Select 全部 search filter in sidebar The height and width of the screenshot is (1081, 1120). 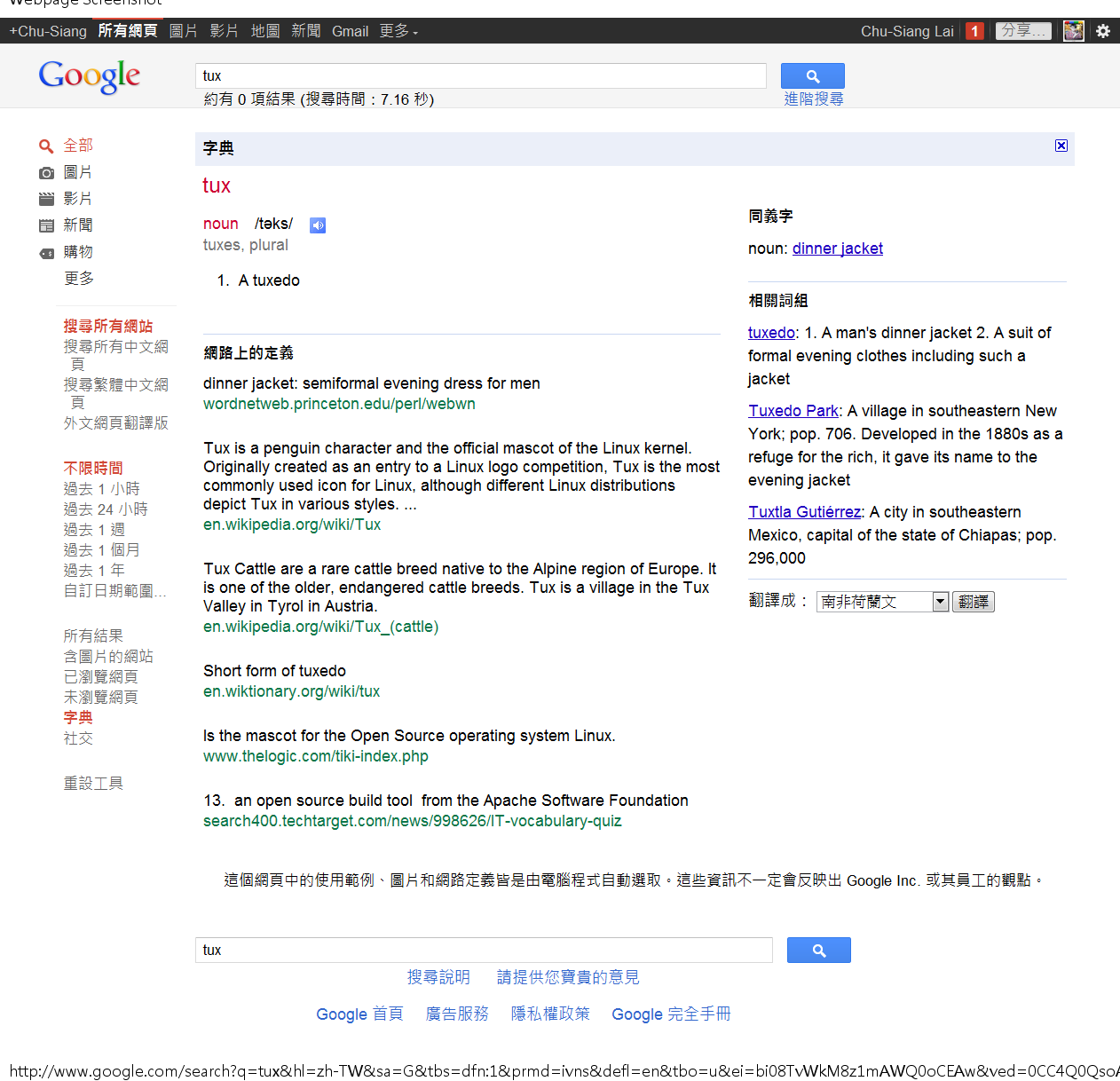(x=78, y=145)
